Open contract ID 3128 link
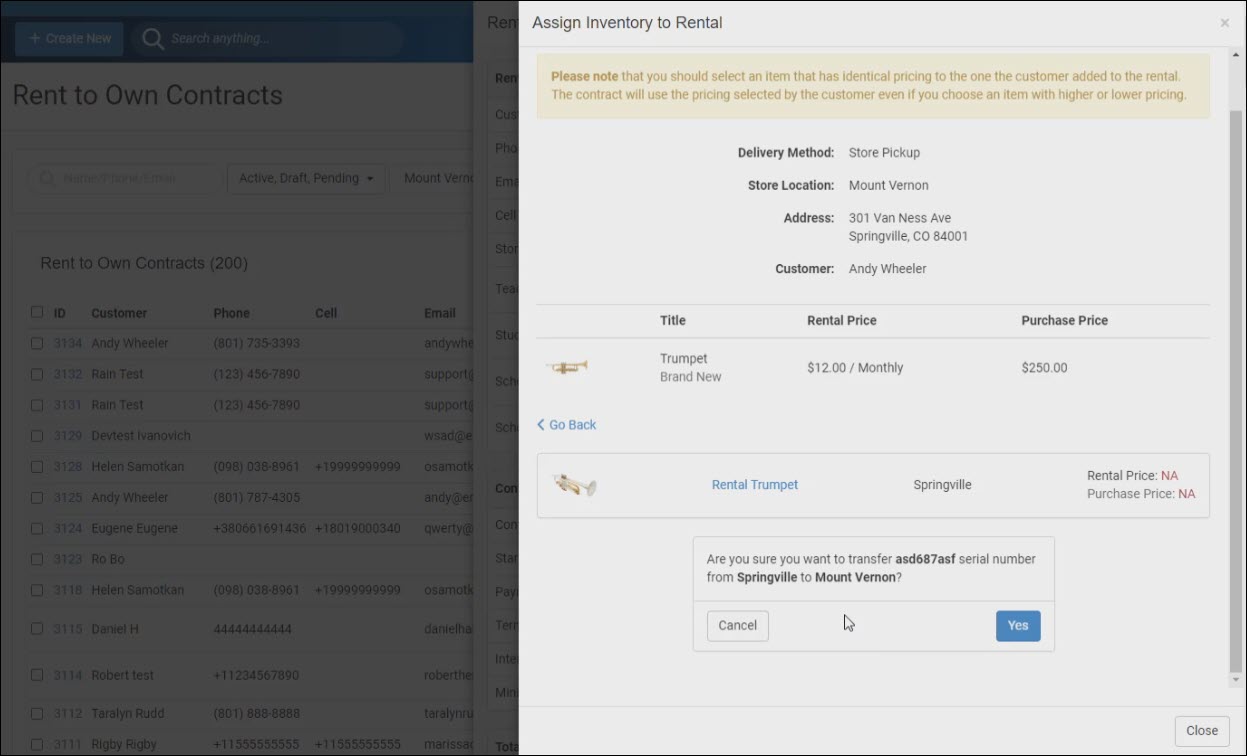The width and height of the screenshot is (1247, 756). click(68, 467)
